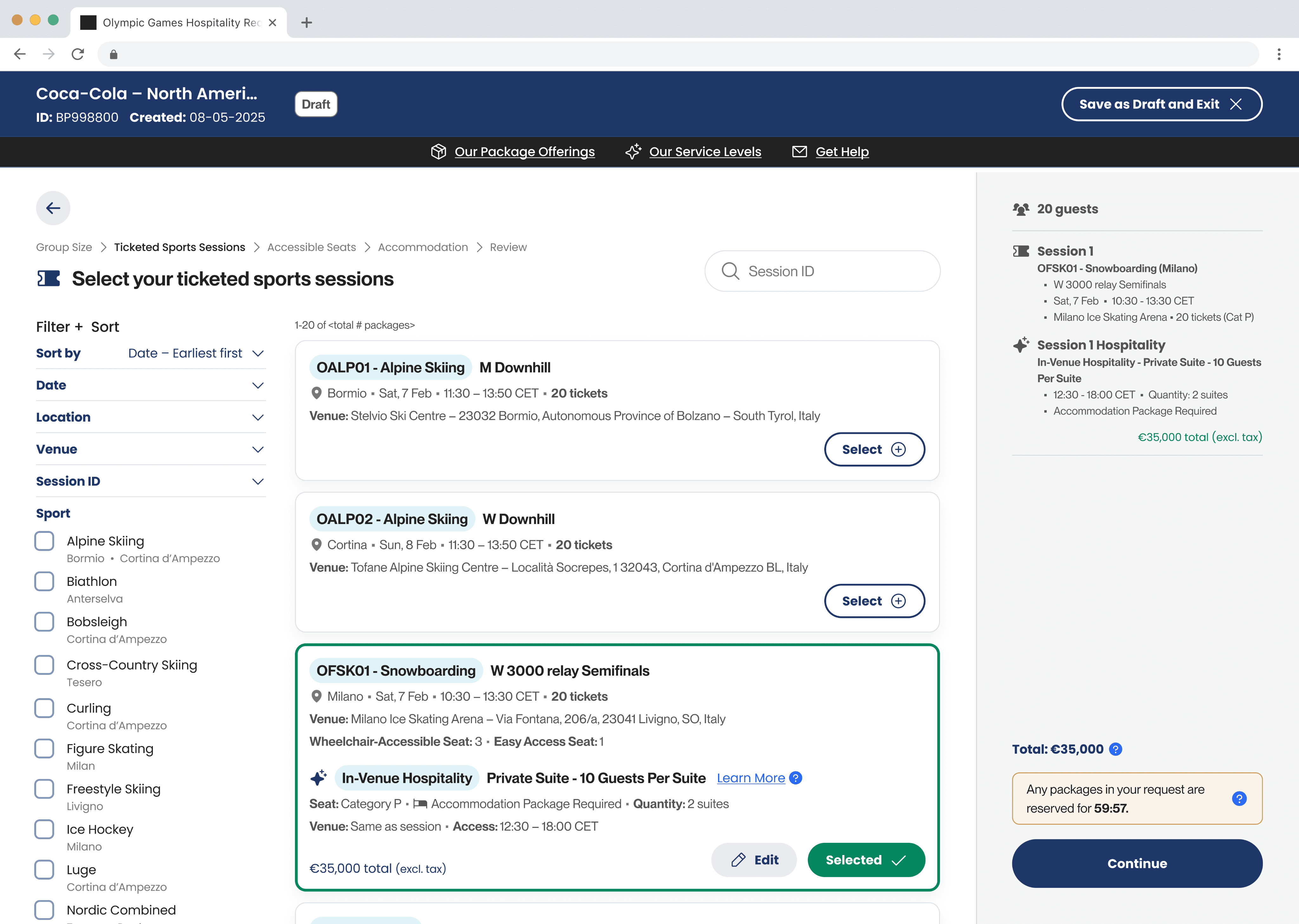
Task: Click the location pin on the OALP01 session
Action: point(317,393)
